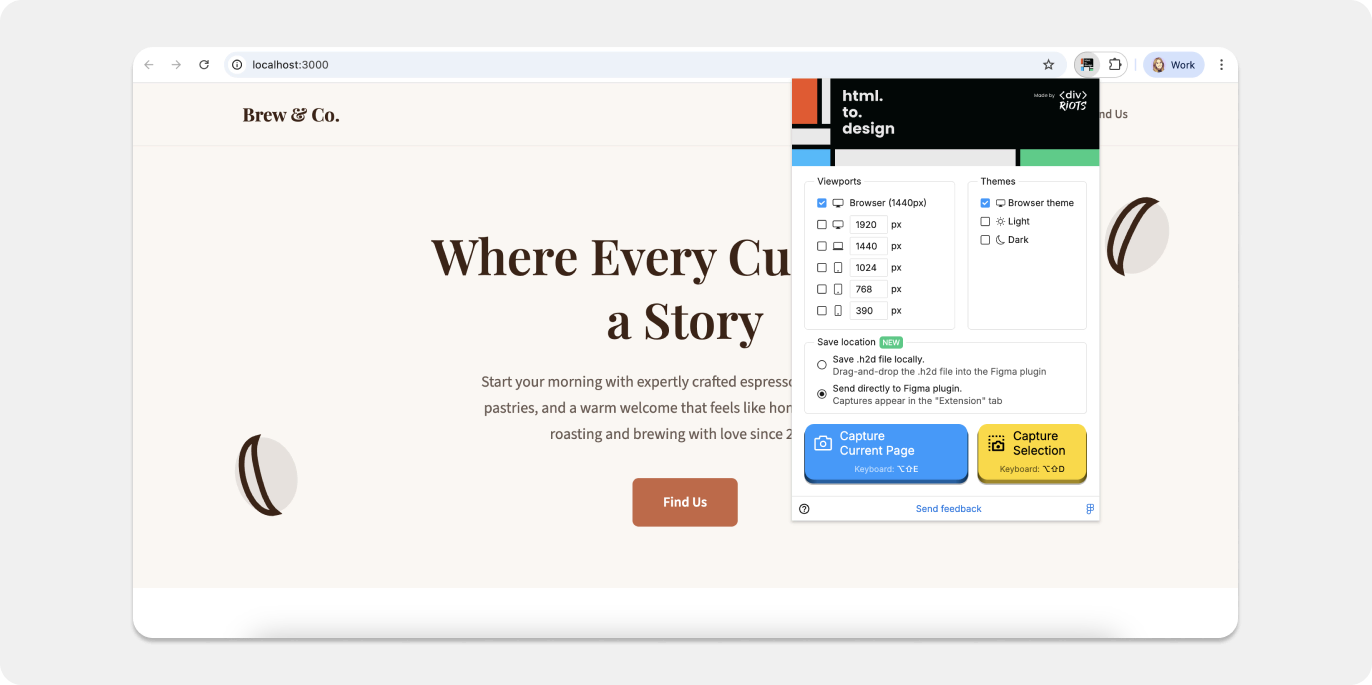This screenshot has width=1372, height=685.
Task: Select Send directly to Figma plugin option
Action: point(822,393)
